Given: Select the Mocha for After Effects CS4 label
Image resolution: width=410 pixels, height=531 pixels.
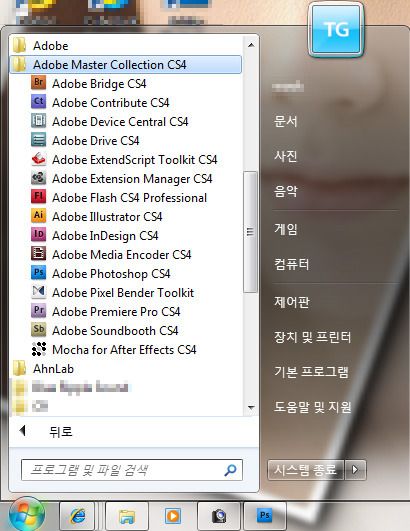Looking at the screenshot, I should pyautogui.click(x=124, y=349).
